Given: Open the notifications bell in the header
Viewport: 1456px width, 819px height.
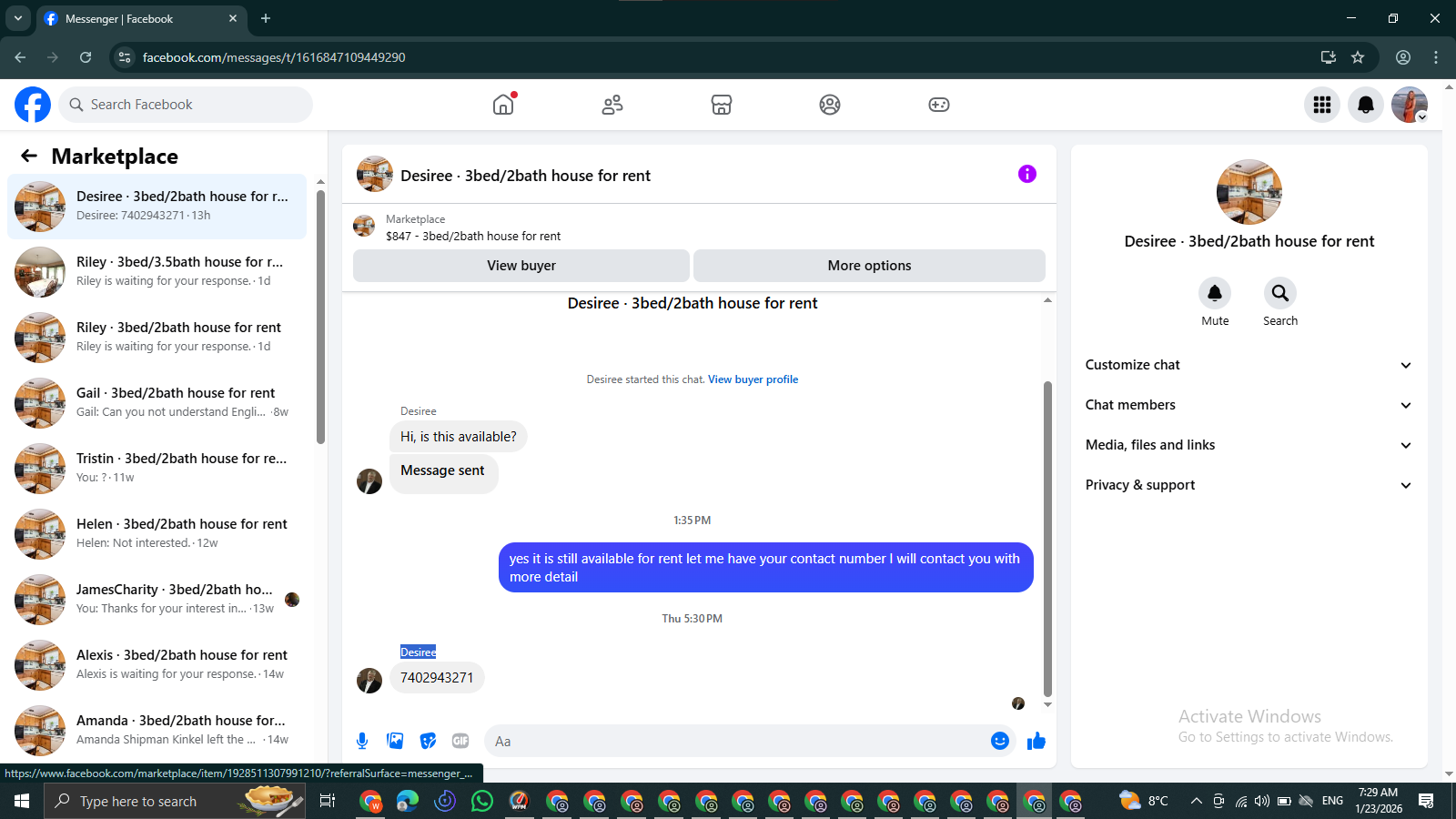Looking at the screenshot, I should coord(1366,105).
